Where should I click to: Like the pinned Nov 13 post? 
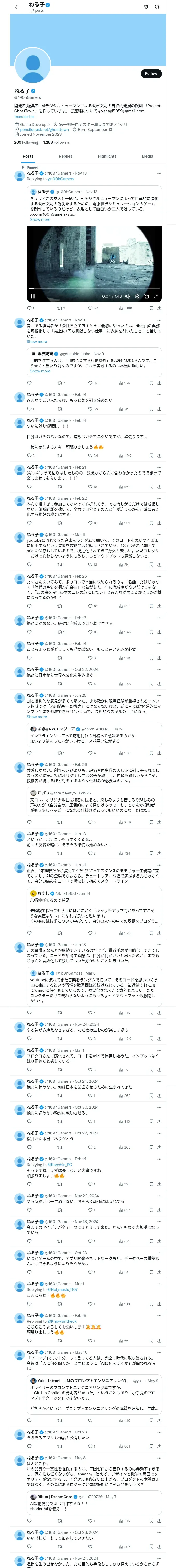[89, 308]
